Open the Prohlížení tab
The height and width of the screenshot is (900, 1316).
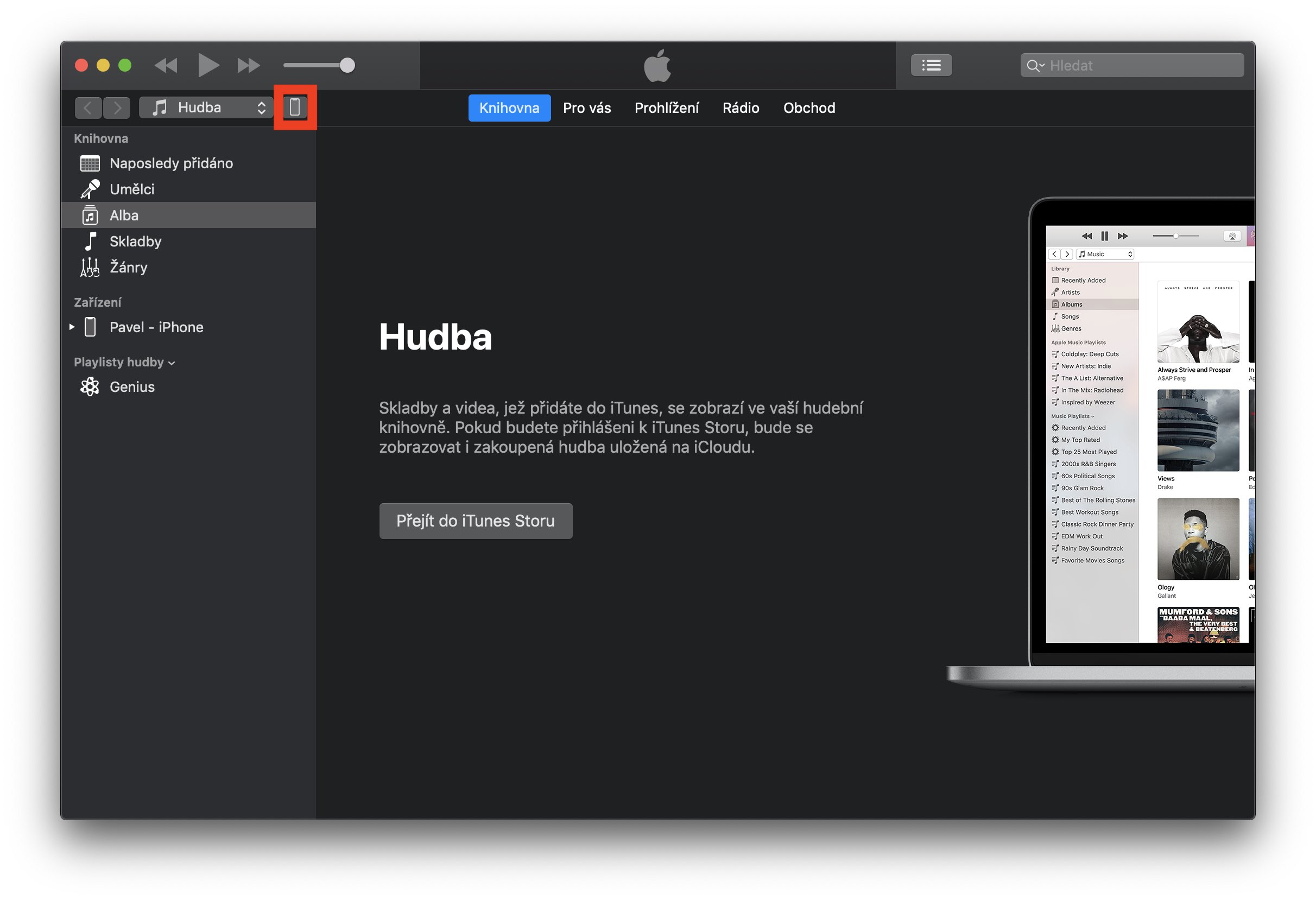(x=667, y=108)
